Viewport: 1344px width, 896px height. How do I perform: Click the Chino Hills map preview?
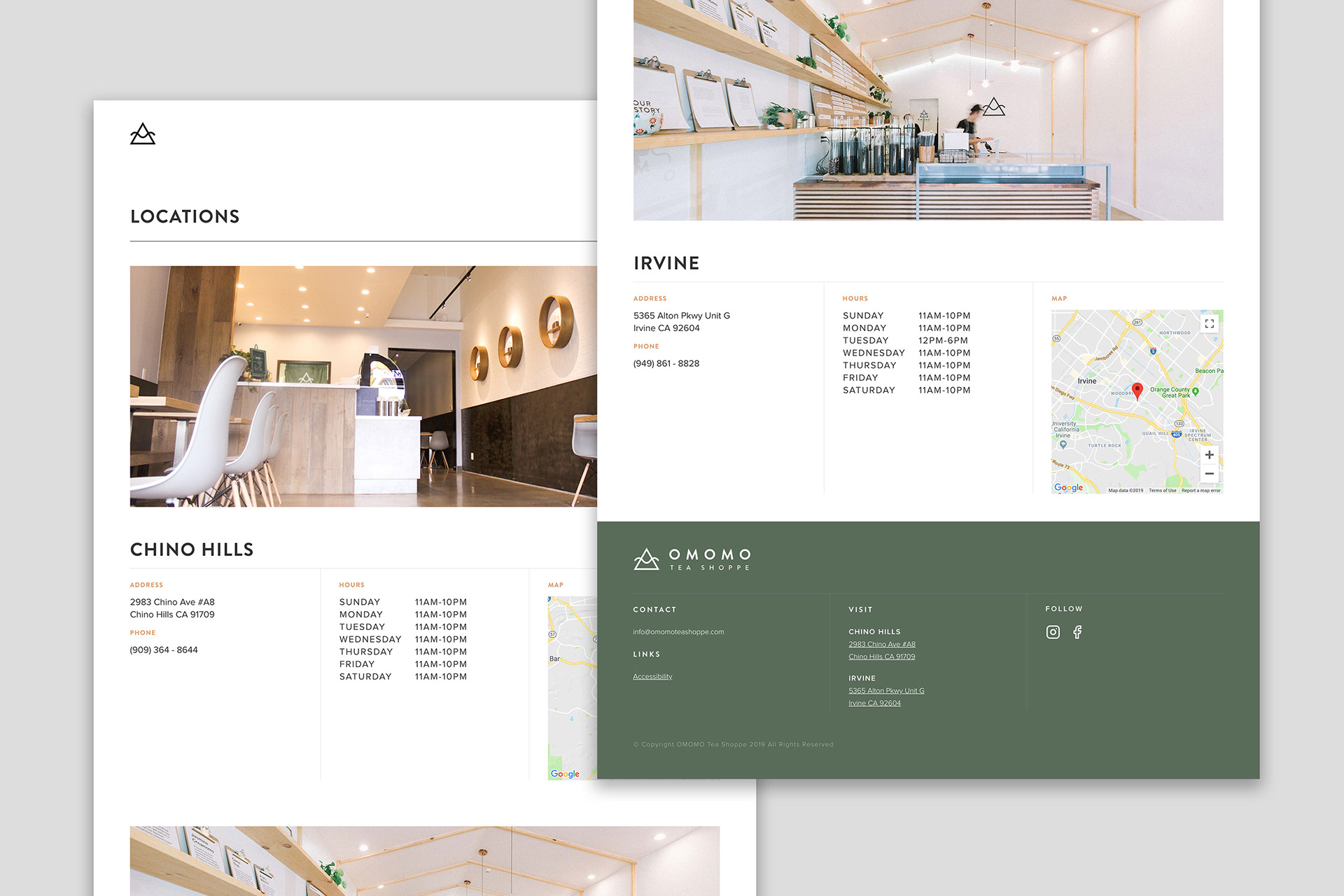pyautogui.click(x=572, y=687)
